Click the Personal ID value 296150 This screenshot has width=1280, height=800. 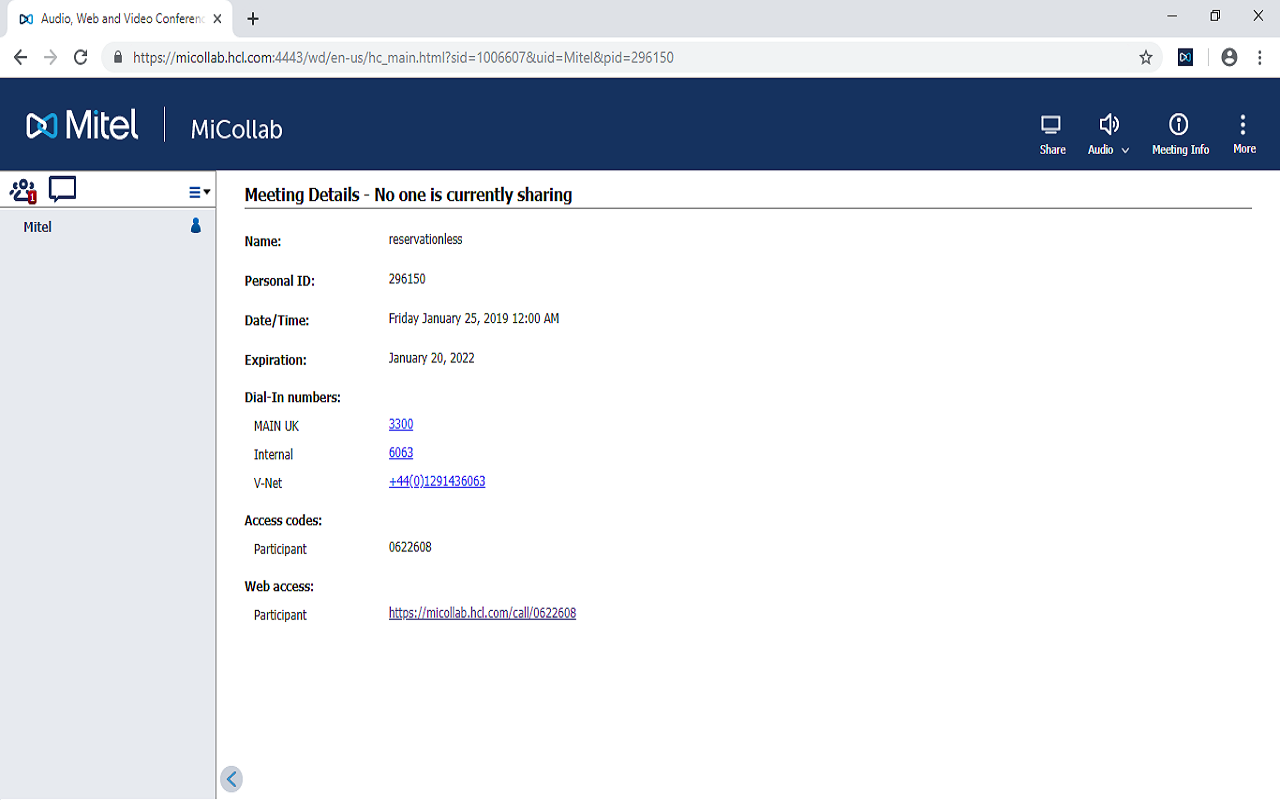[x=407, y=279]
